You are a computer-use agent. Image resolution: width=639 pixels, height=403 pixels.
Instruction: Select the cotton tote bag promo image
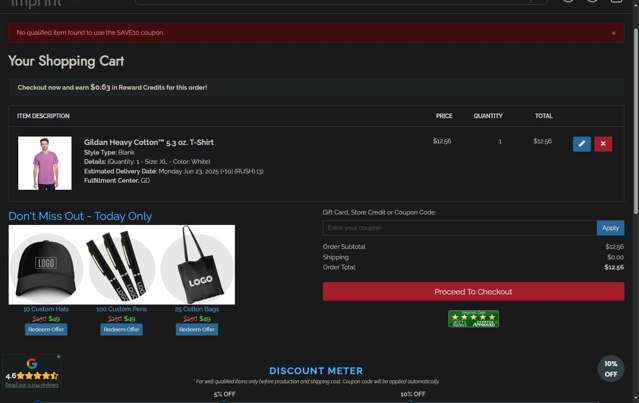197,265
